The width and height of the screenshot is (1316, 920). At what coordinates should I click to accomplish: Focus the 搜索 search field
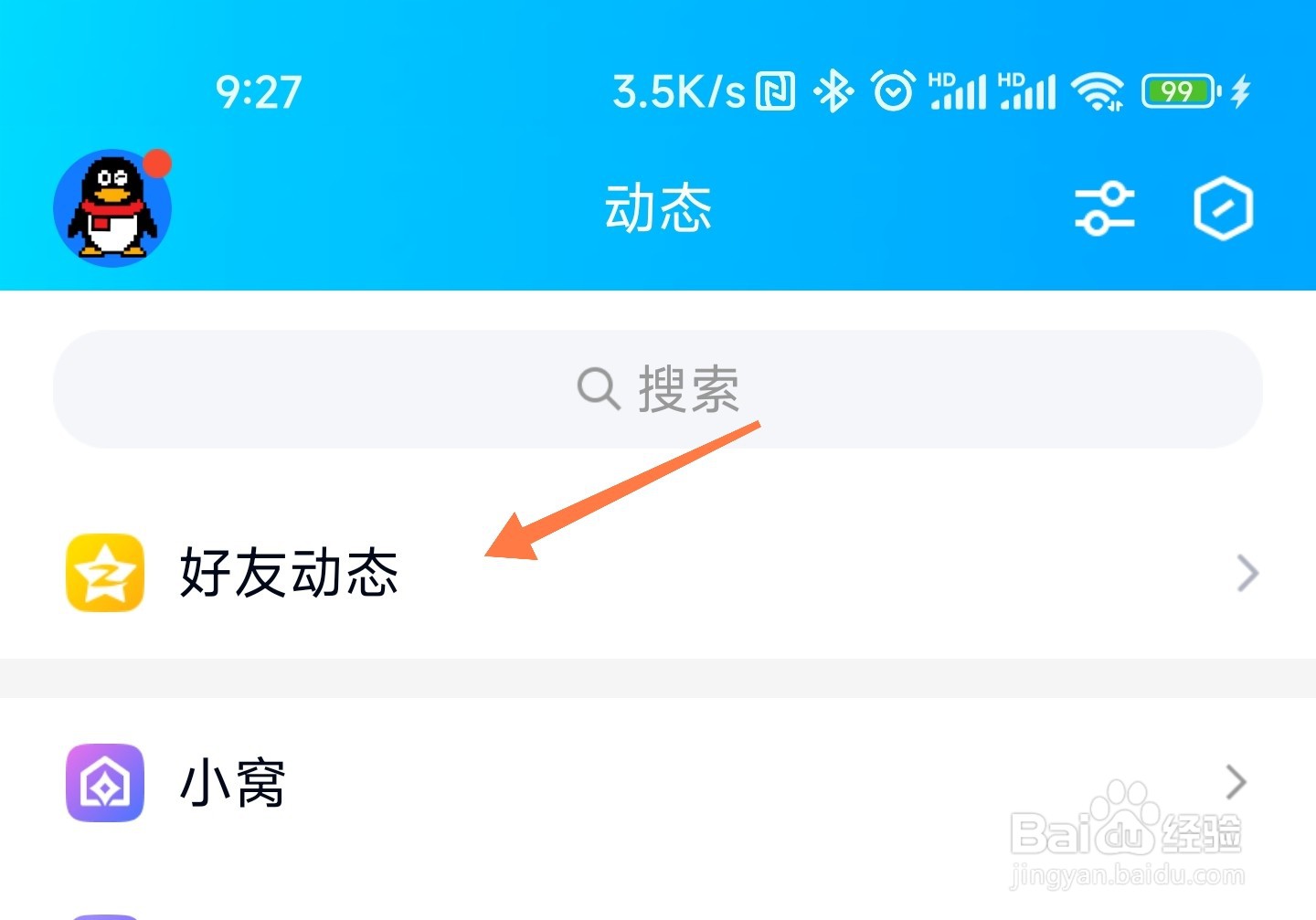click(658, 389)
